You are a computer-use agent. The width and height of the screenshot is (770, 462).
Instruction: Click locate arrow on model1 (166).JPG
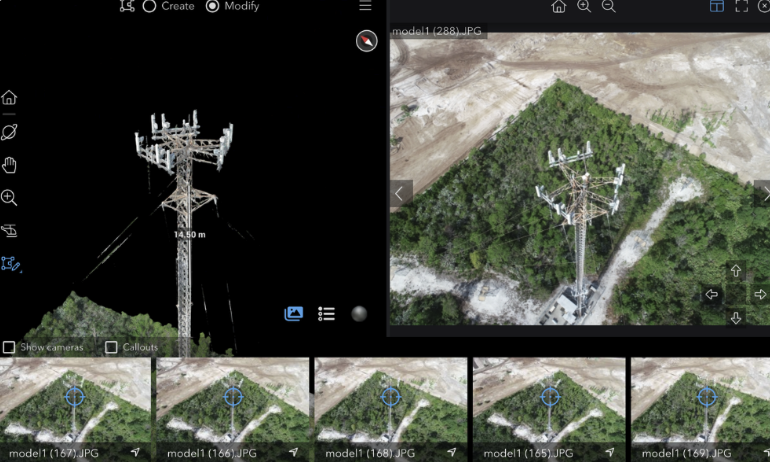click(x=293, y=452)
